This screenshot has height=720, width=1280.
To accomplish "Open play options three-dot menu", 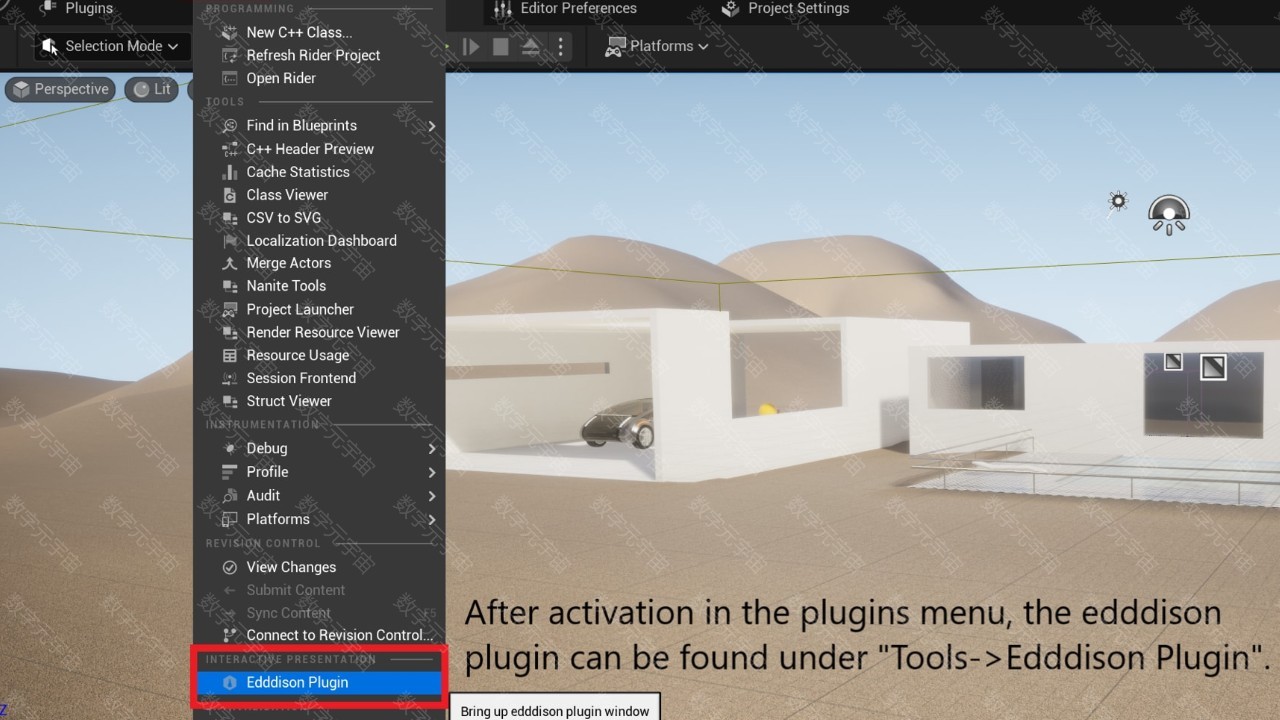I will click(560, 46).
